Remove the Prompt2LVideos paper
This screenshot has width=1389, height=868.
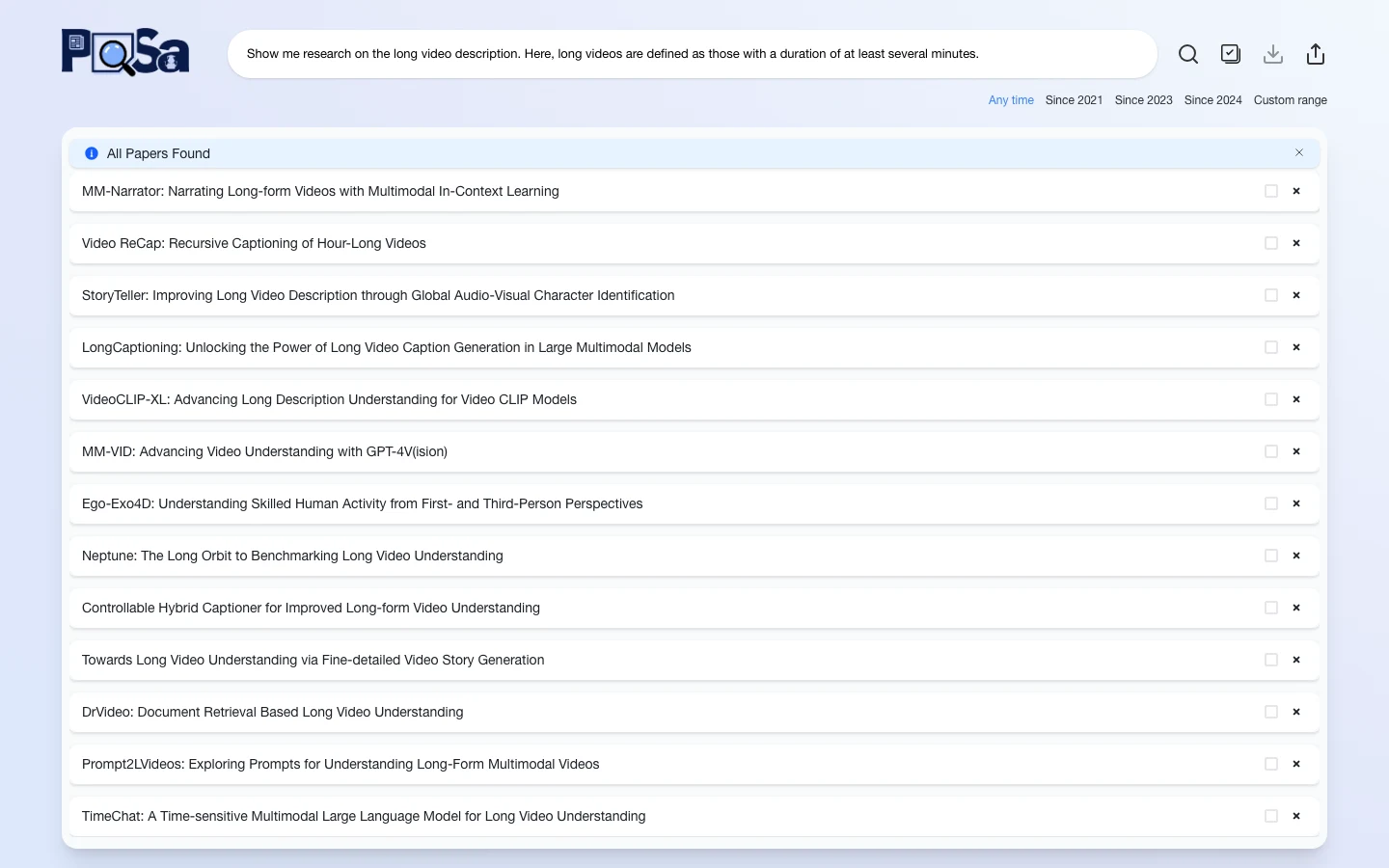1296,764
